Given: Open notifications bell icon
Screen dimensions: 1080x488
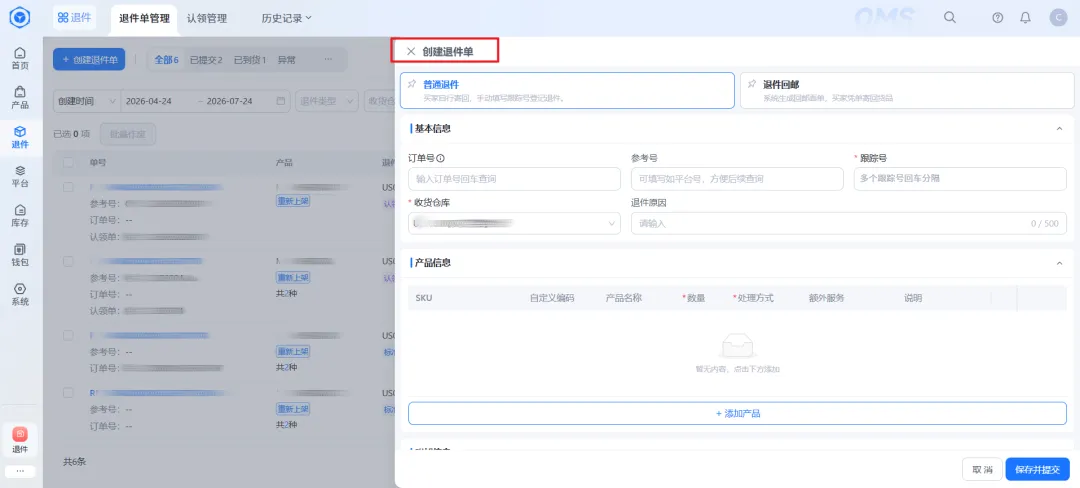Looking at the screenshot, I should (1026, 18).
